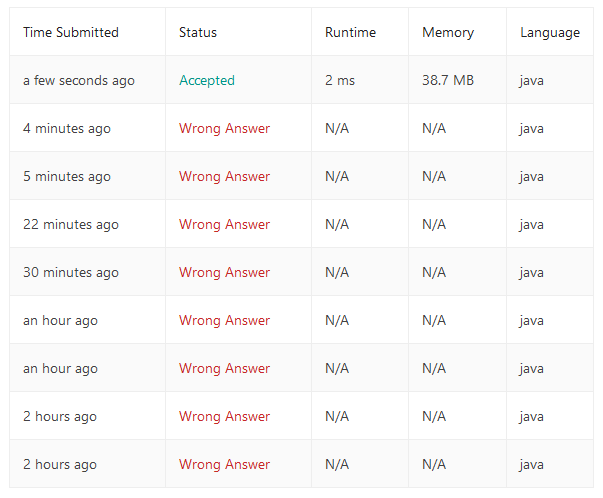
Task: Open first '2 hours ago' Wrong Answer
Action: (225, 416)
